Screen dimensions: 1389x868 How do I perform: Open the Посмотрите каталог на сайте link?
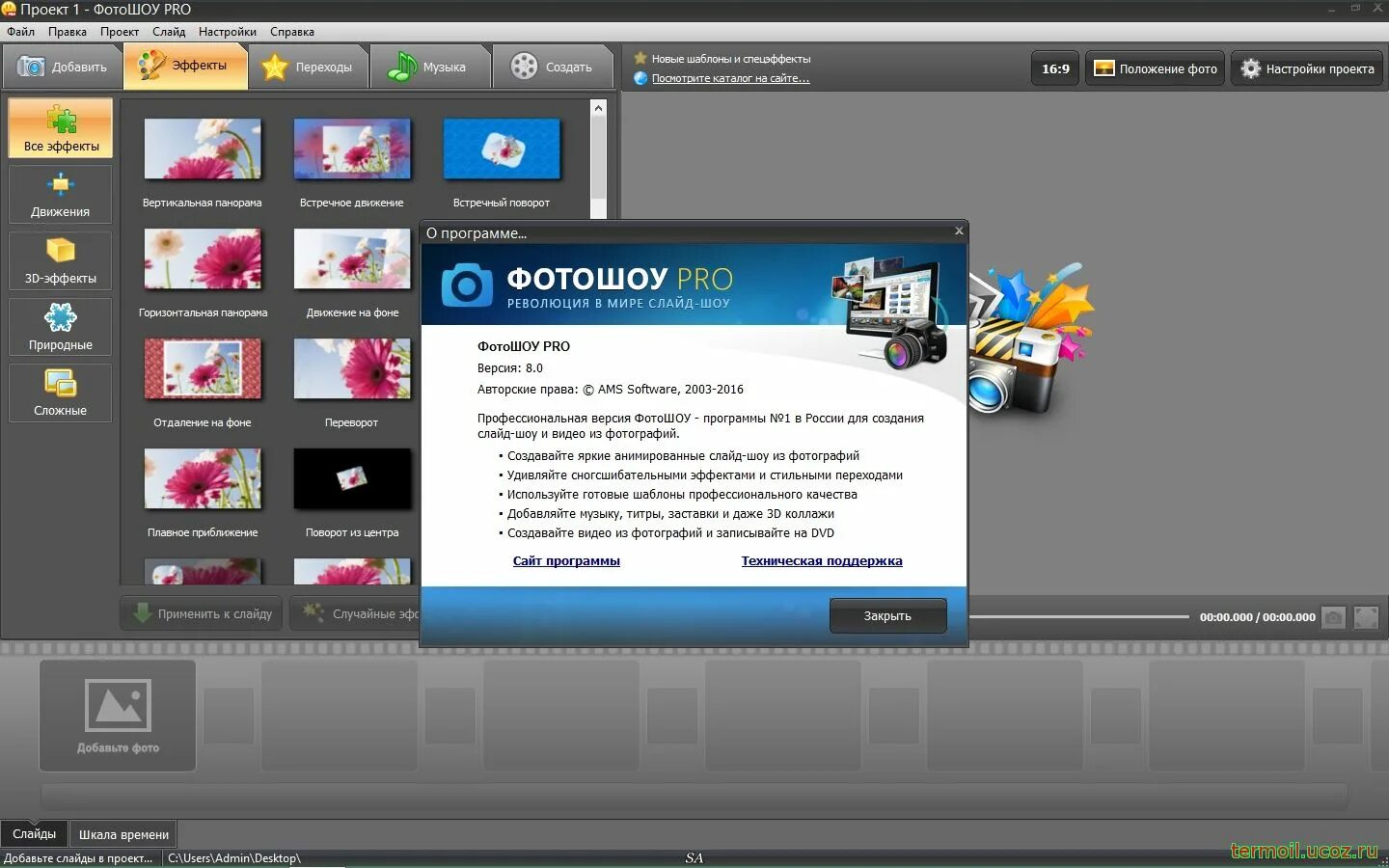tap(730, 78)
